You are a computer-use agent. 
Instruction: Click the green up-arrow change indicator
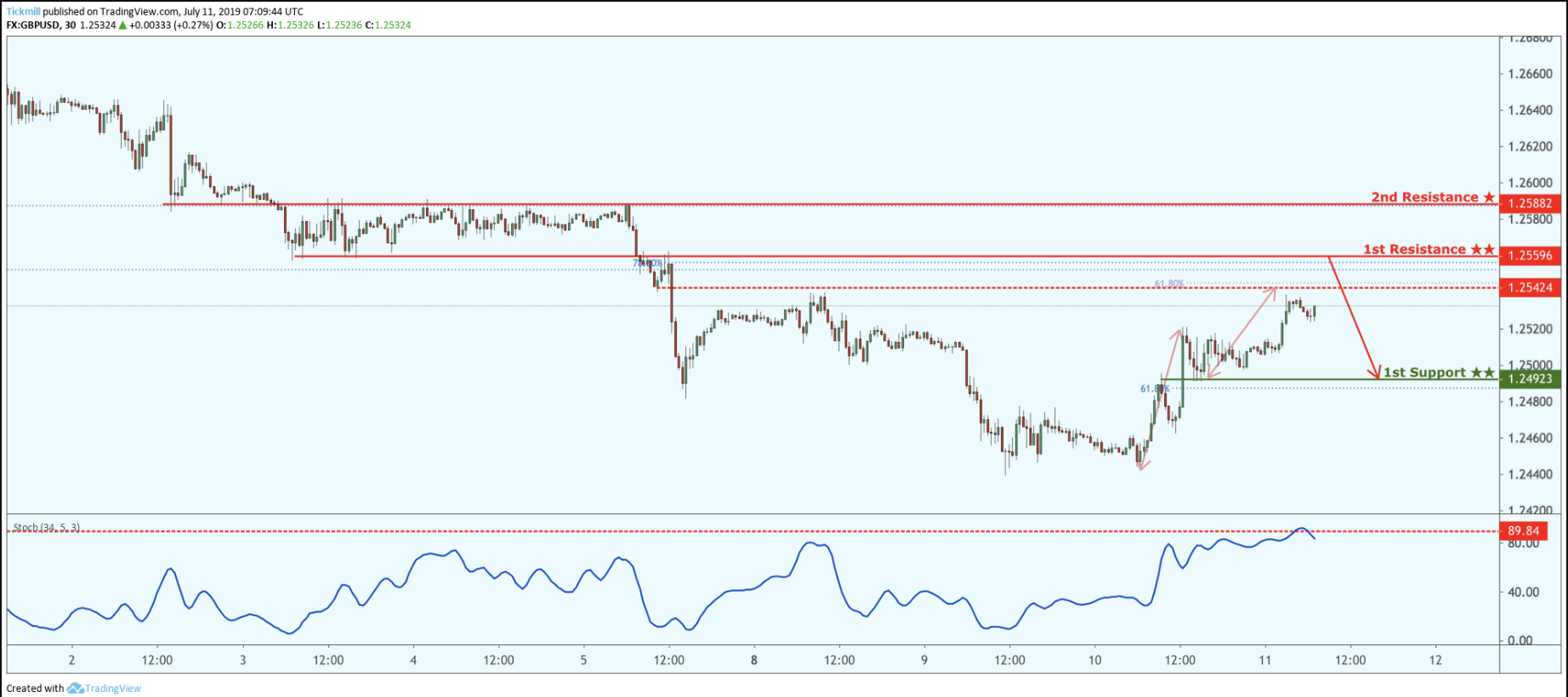pos(122,25)
